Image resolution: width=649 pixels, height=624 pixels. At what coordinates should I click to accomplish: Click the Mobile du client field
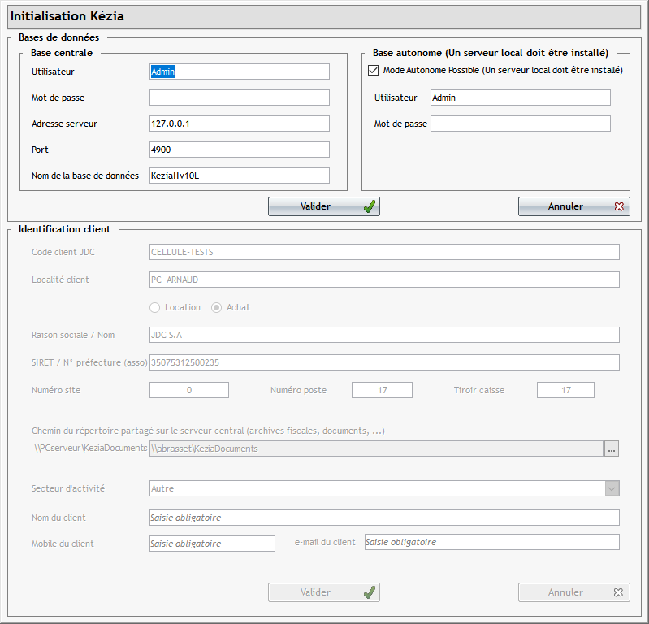coord(210,543)
